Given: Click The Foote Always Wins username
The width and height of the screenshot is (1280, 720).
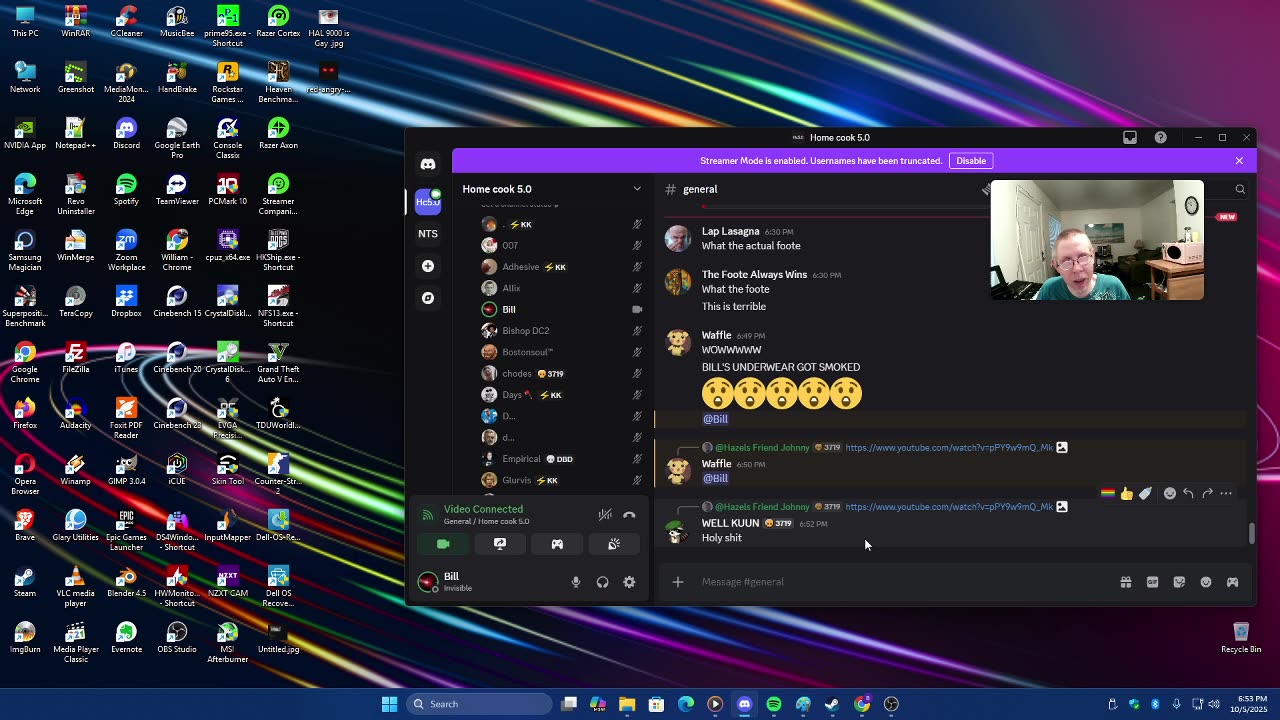Looking at the screenshot, I should coord(754,275).
